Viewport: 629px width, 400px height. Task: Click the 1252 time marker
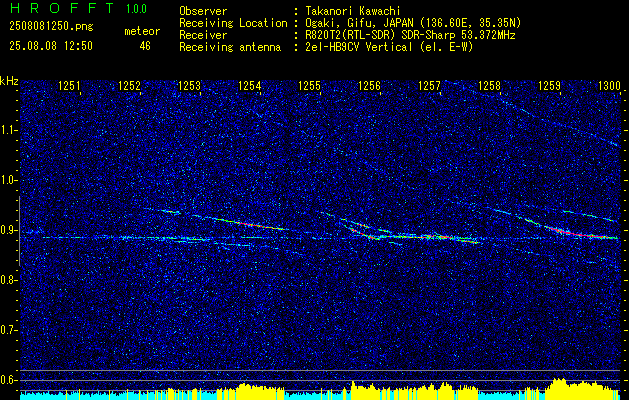(130, 86)
